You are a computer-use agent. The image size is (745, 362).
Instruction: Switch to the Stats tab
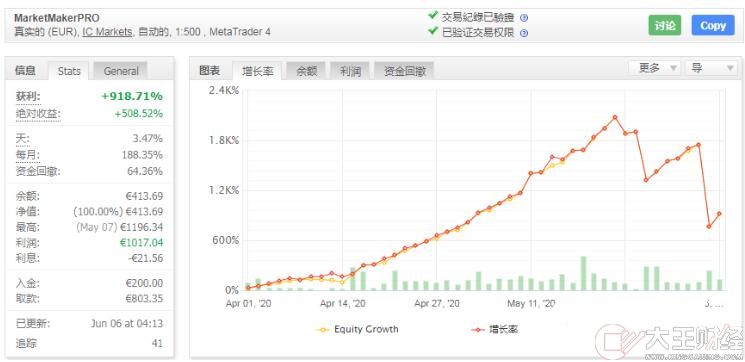[x=69, y=71]
